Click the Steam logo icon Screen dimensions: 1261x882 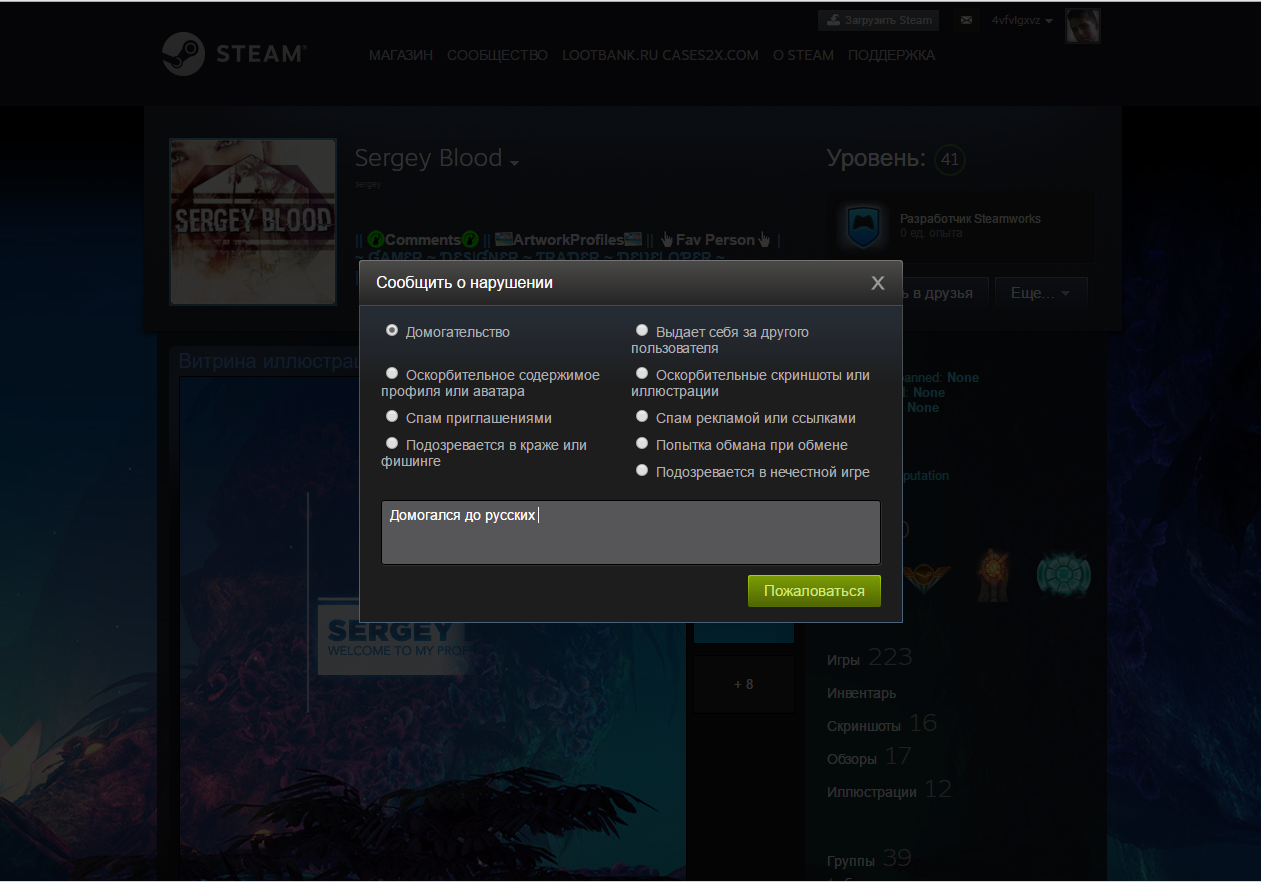tap(184, 54)
